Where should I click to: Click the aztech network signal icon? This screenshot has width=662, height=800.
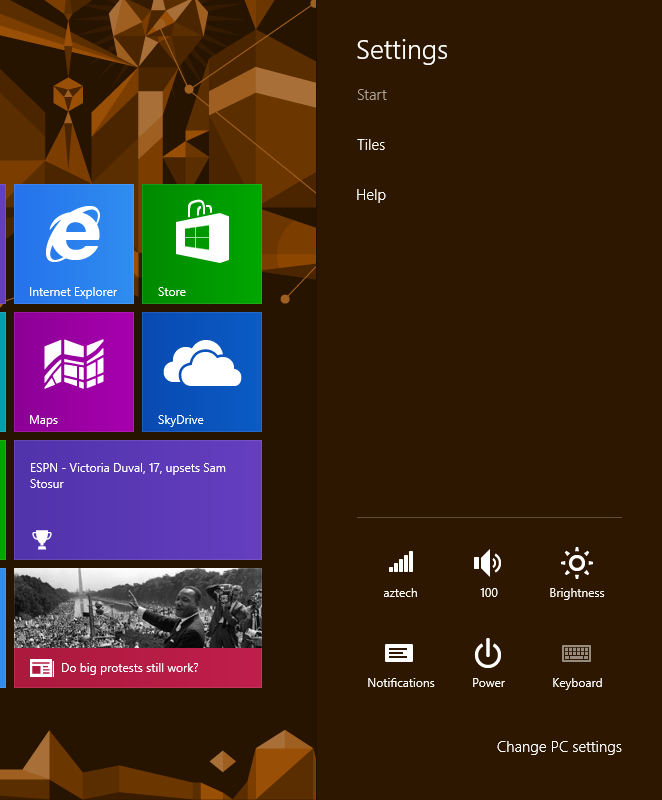point(401,562)
